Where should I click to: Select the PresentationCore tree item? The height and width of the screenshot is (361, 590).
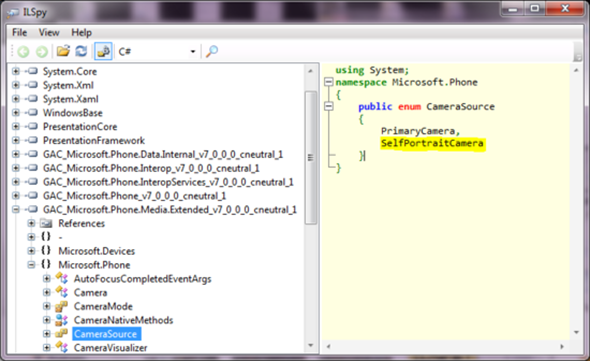click(80, 126)
